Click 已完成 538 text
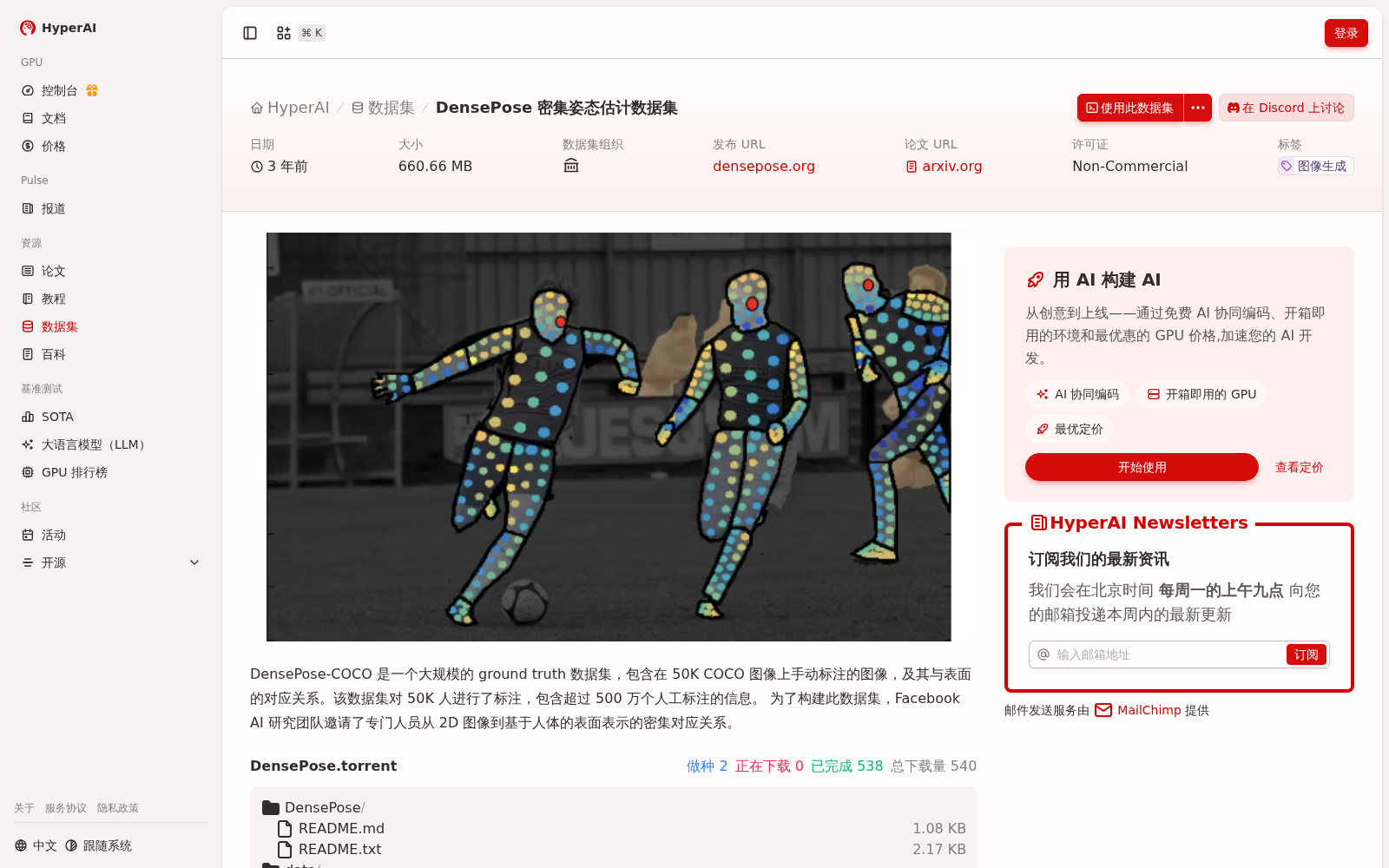 (846, 766)
